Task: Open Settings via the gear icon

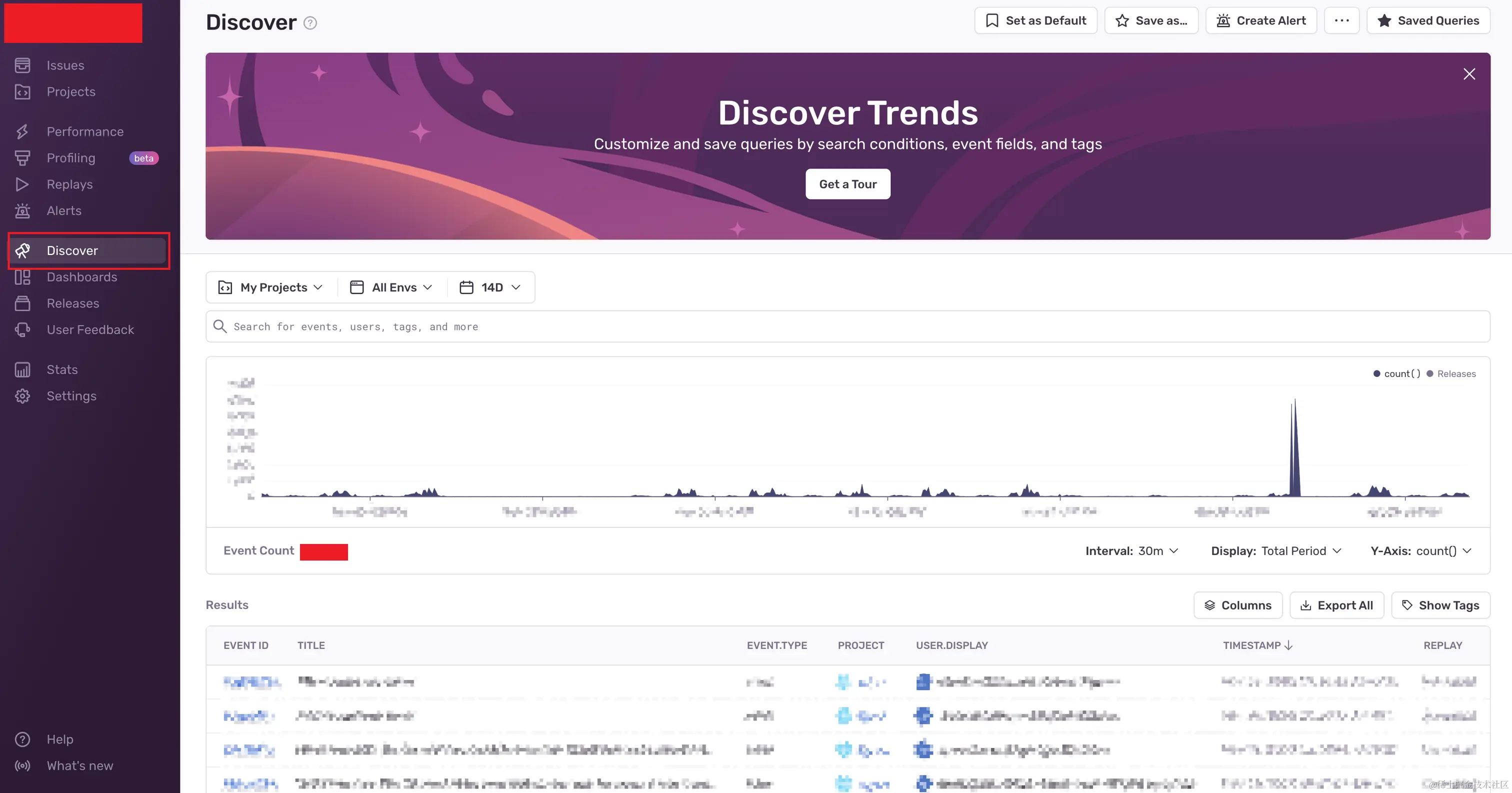Action: coord(22,396)
